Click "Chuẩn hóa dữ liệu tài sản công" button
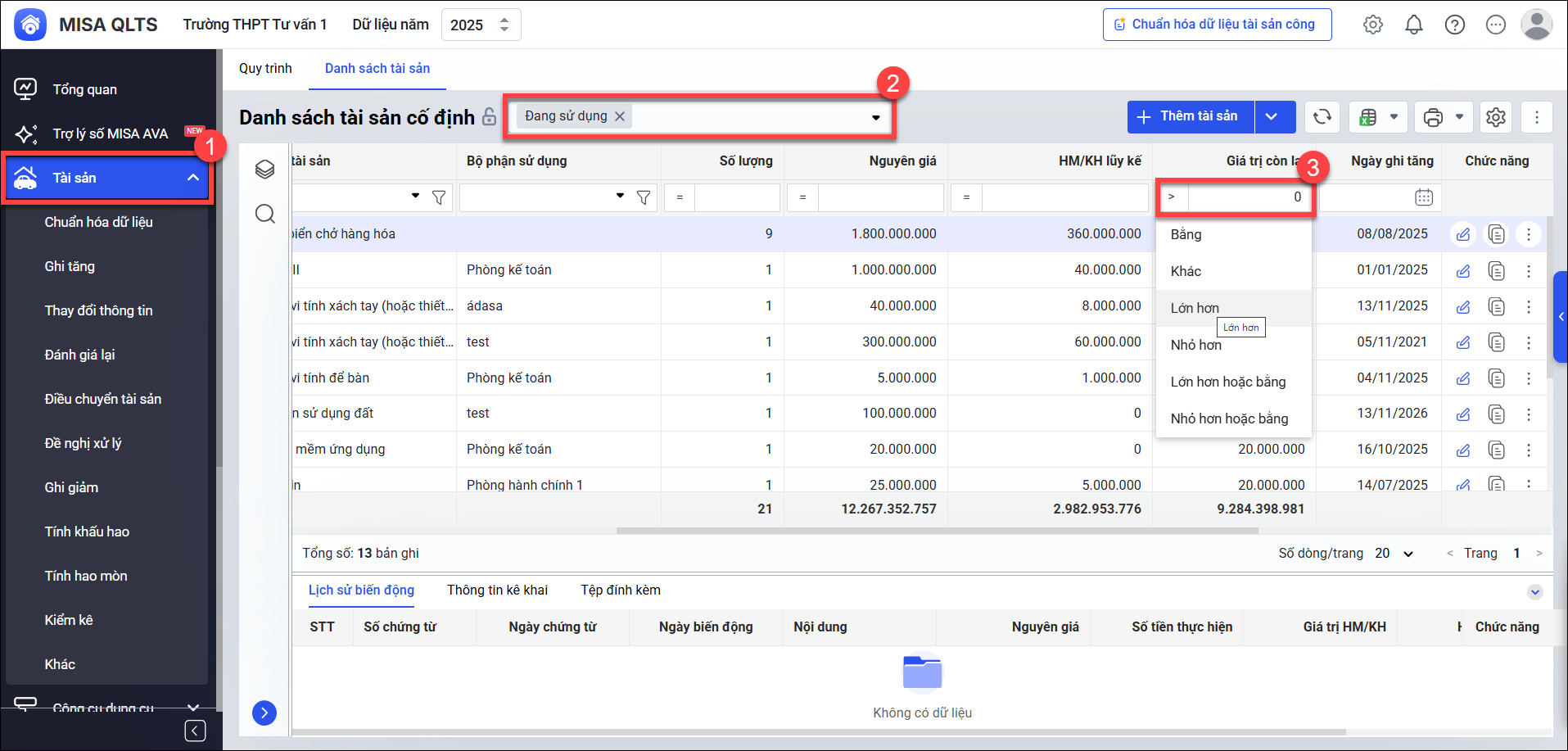Image resolution: width=1568 pixels, height=751 pixels. pos(1217,25)
